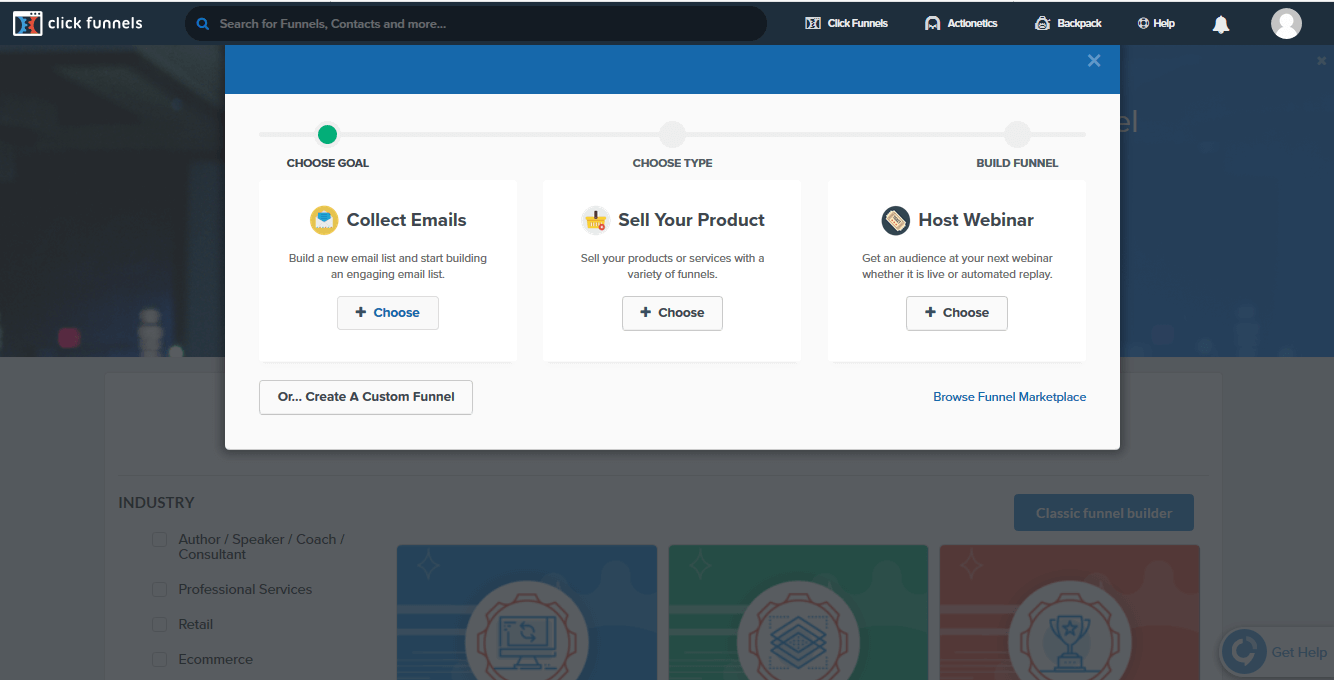
Task: Check Professional Services industry
Action: 160,590
